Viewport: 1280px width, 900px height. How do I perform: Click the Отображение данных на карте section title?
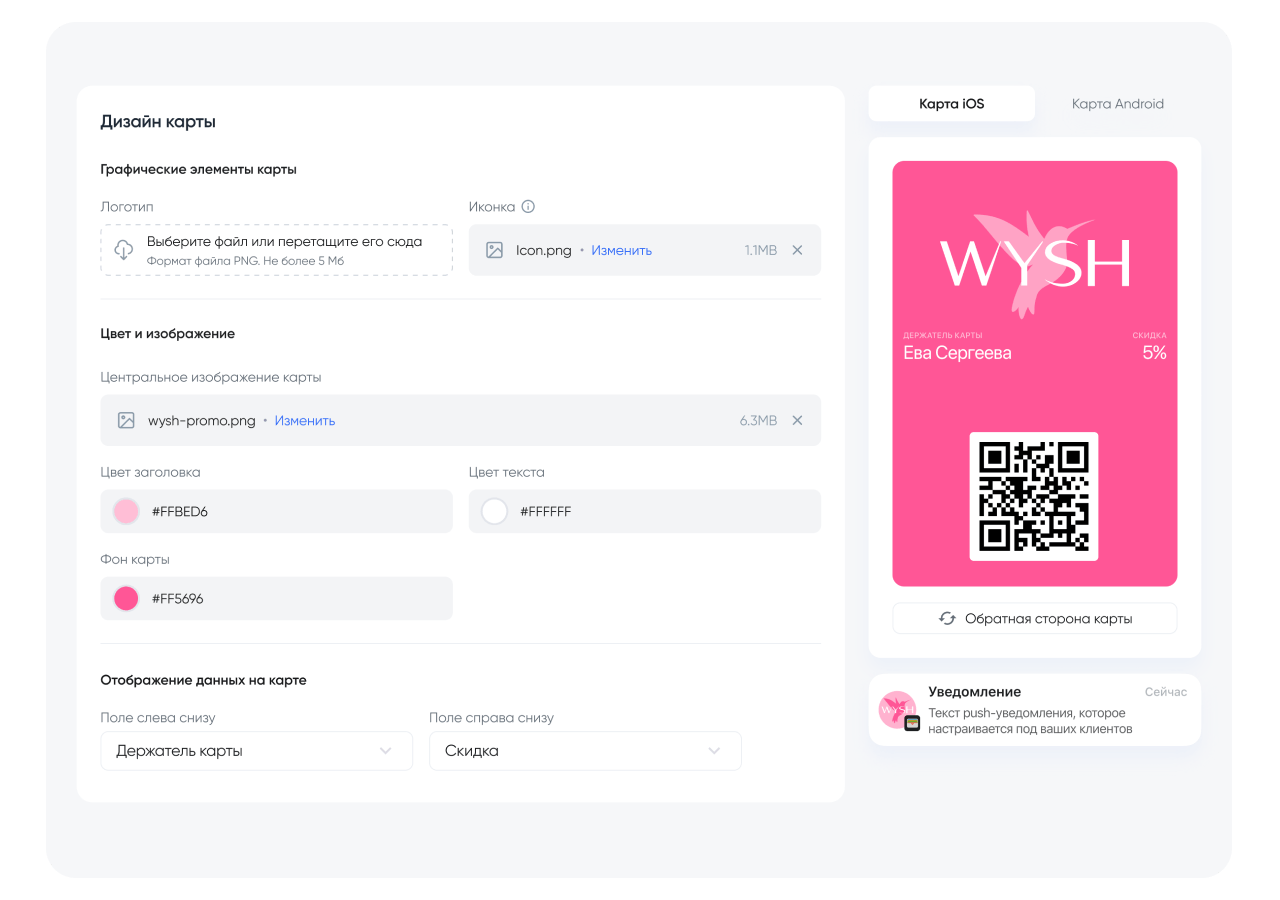[204, 680]
